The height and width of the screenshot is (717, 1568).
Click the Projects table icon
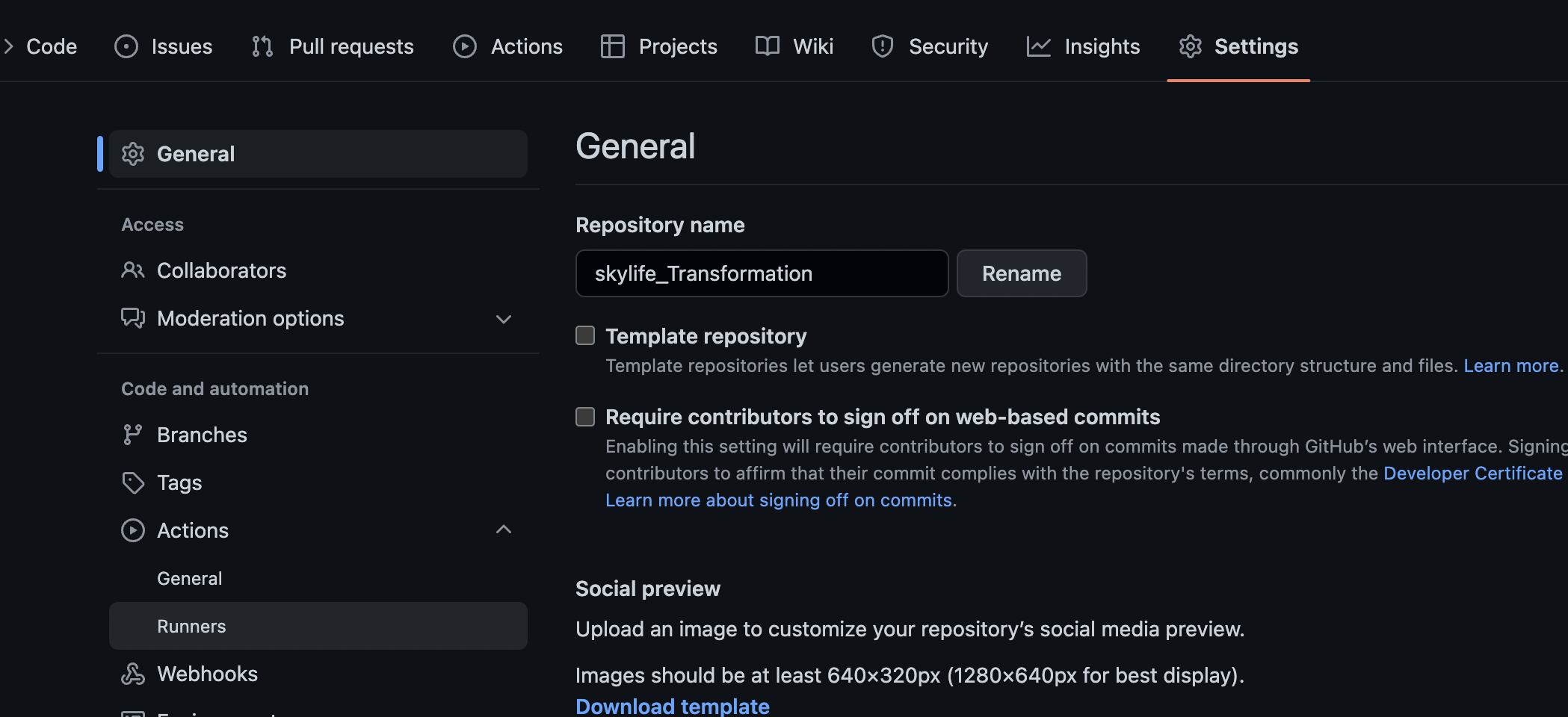click(x=613, y=46)
